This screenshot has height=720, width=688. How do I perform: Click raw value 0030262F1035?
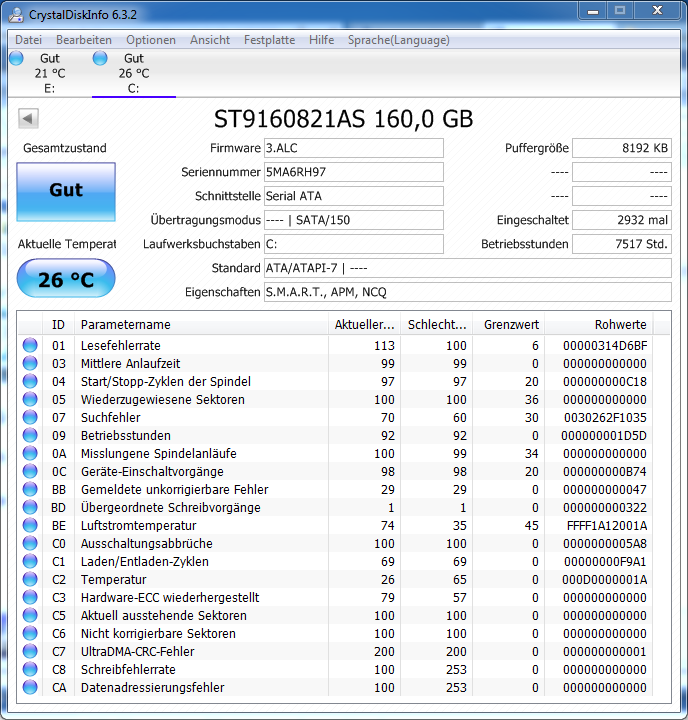tap(605, 417)
